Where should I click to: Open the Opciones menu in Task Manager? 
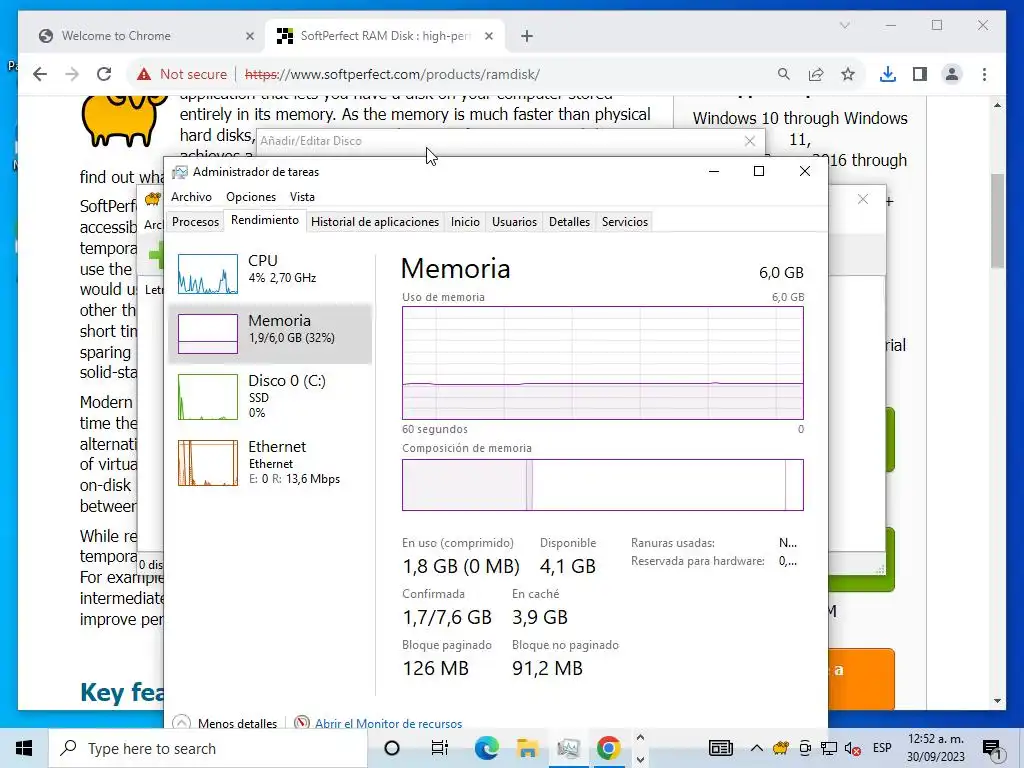251,197
